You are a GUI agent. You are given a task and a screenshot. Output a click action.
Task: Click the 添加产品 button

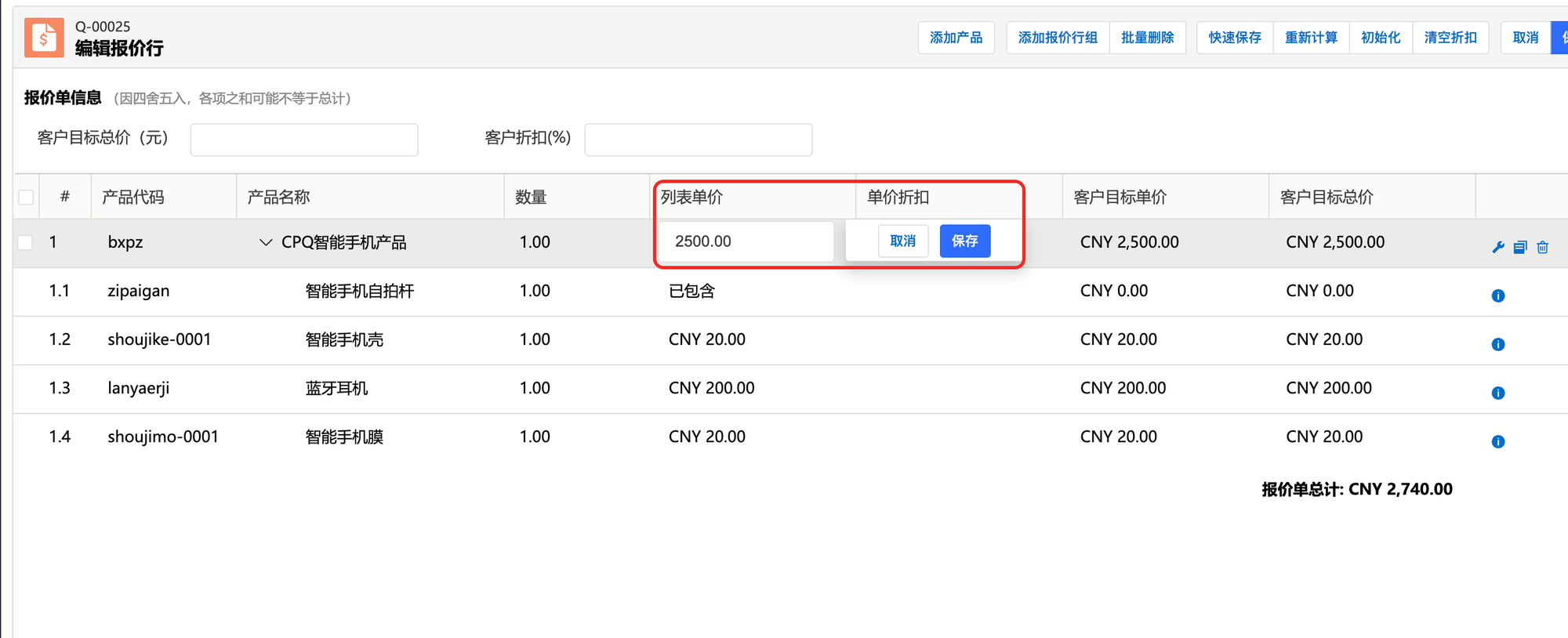[956, 38]
